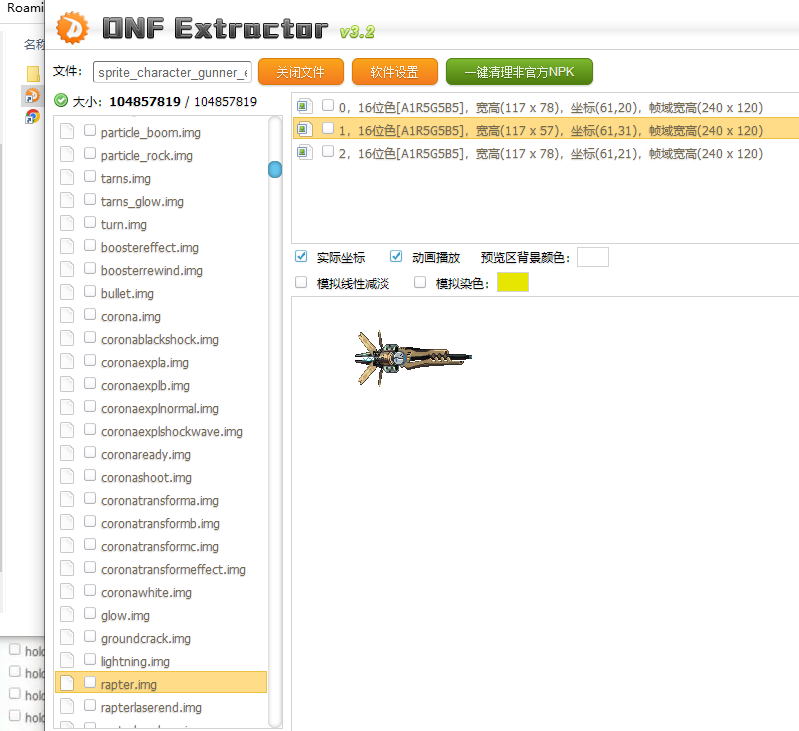This screenshot has width=799, height=731.
Task: Tick the checkbox for corona.img
Action: [x=90, y=316]
